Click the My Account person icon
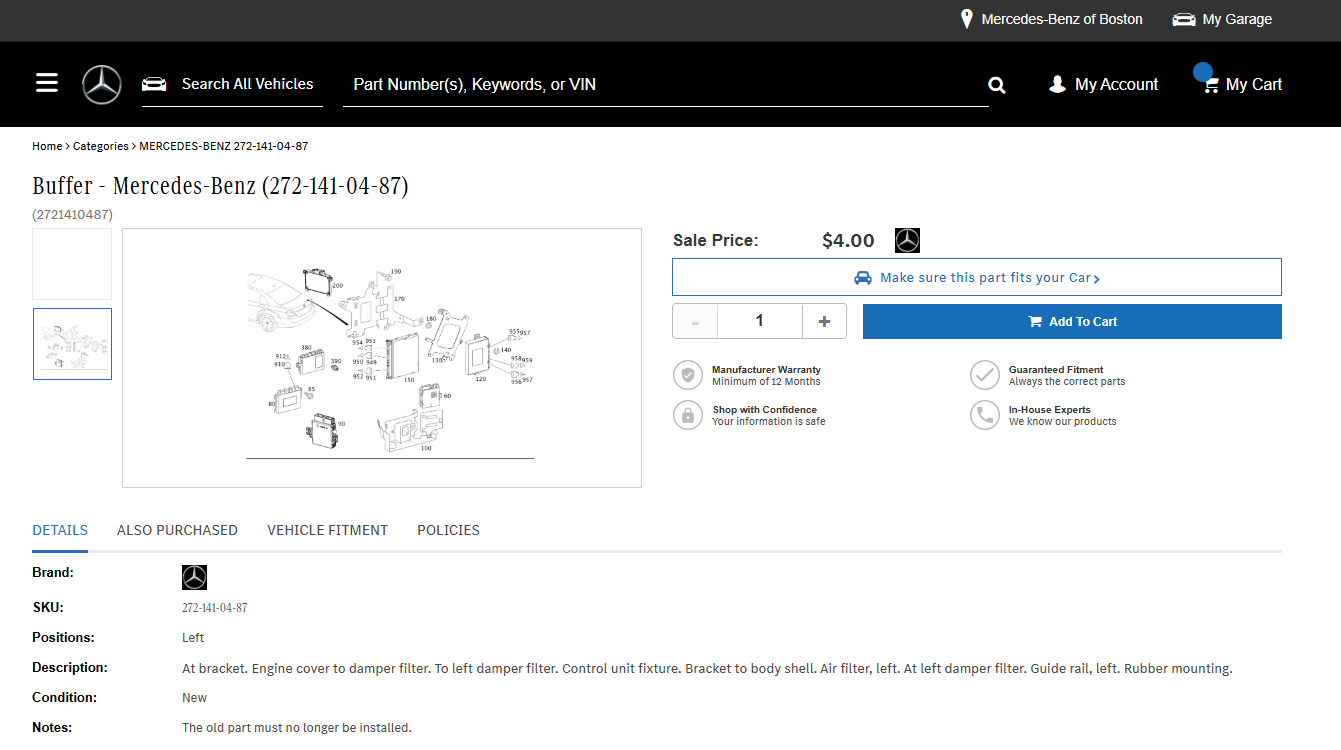The width and height of the screenshot is (1341, 750). [x=1057, y=85]
